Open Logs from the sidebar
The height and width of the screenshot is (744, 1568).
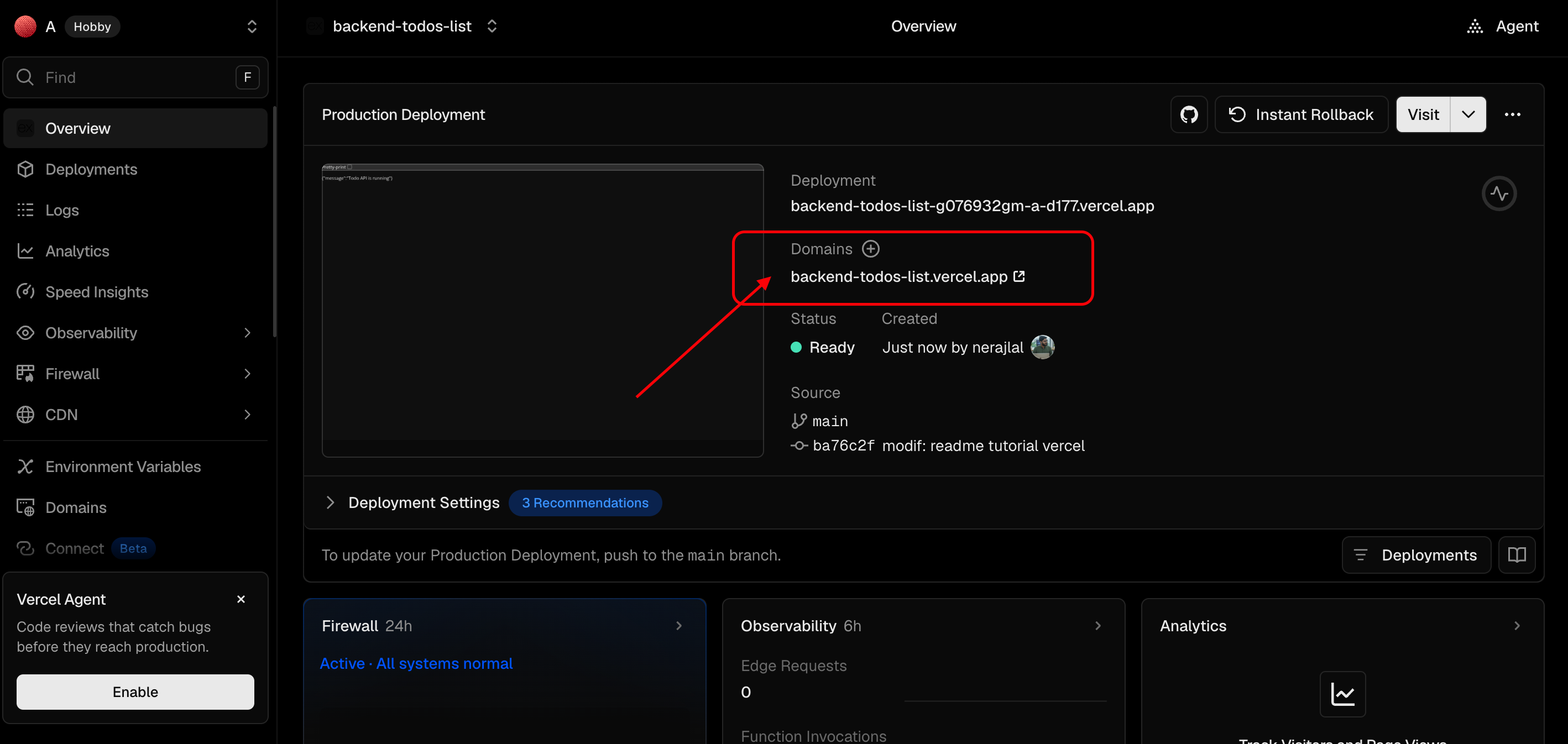(x=135, y=210)
